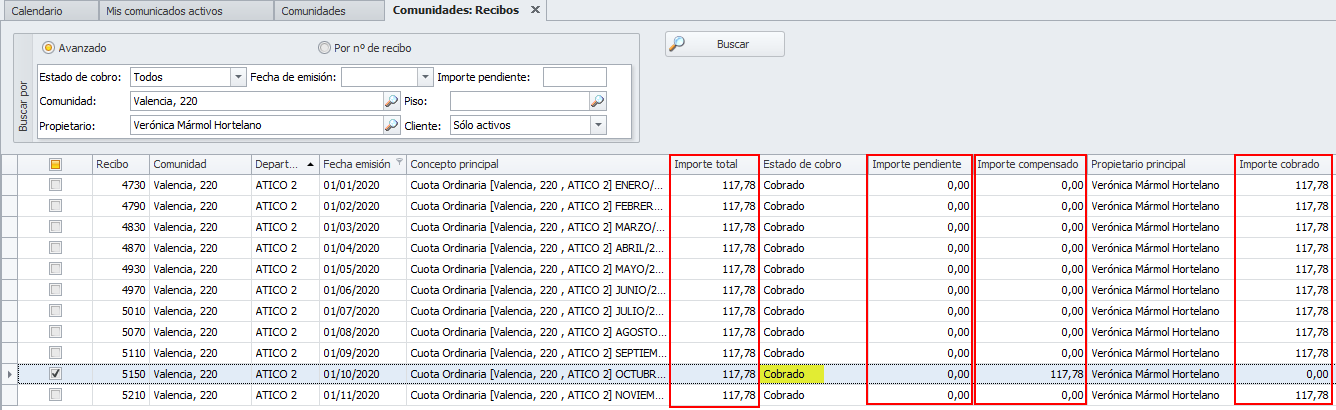The width and height of the screenshot is (1336, 410).
Task: Click the concept cell containing MARZO
Action: tap(538, 227)
